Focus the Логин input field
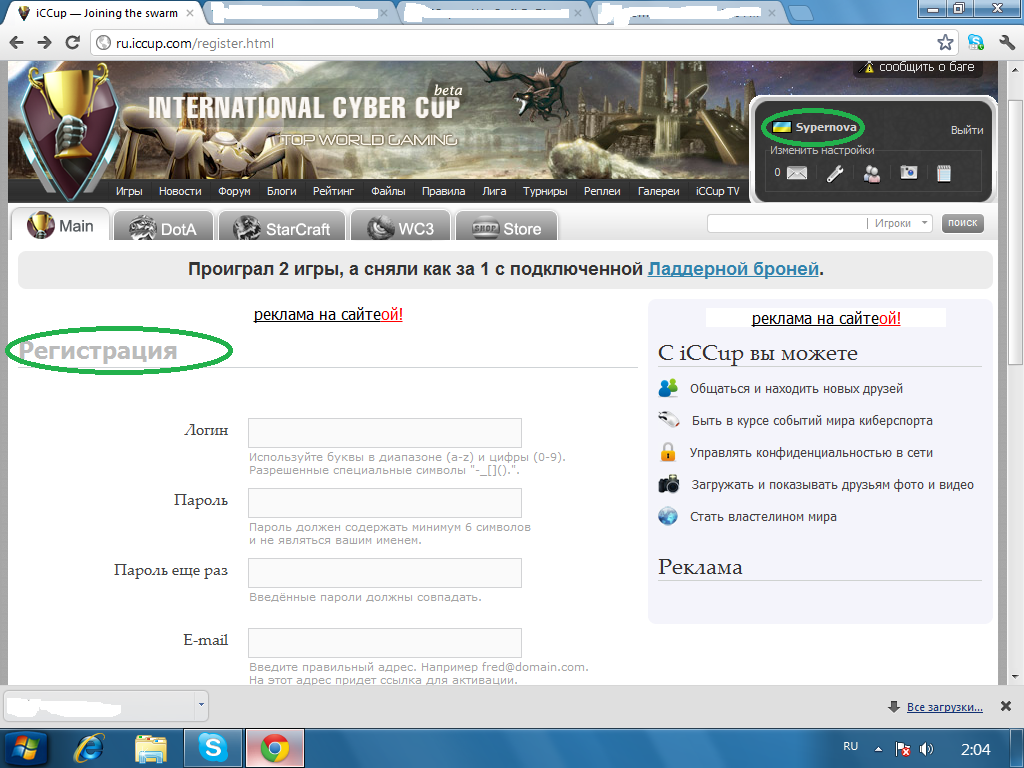The image size is (1024, 768). [x=385, y=432]
